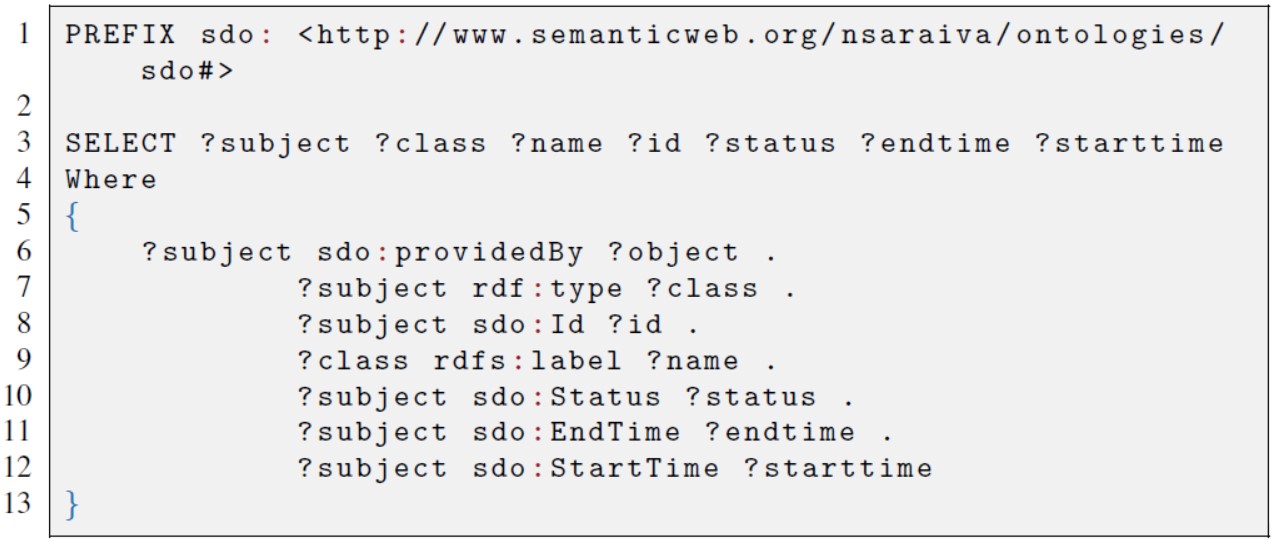The image size is (1275, 540).
Task: Place cursor on the SELECT keyword
Action: pyautogui.click(x=120, y=144)
